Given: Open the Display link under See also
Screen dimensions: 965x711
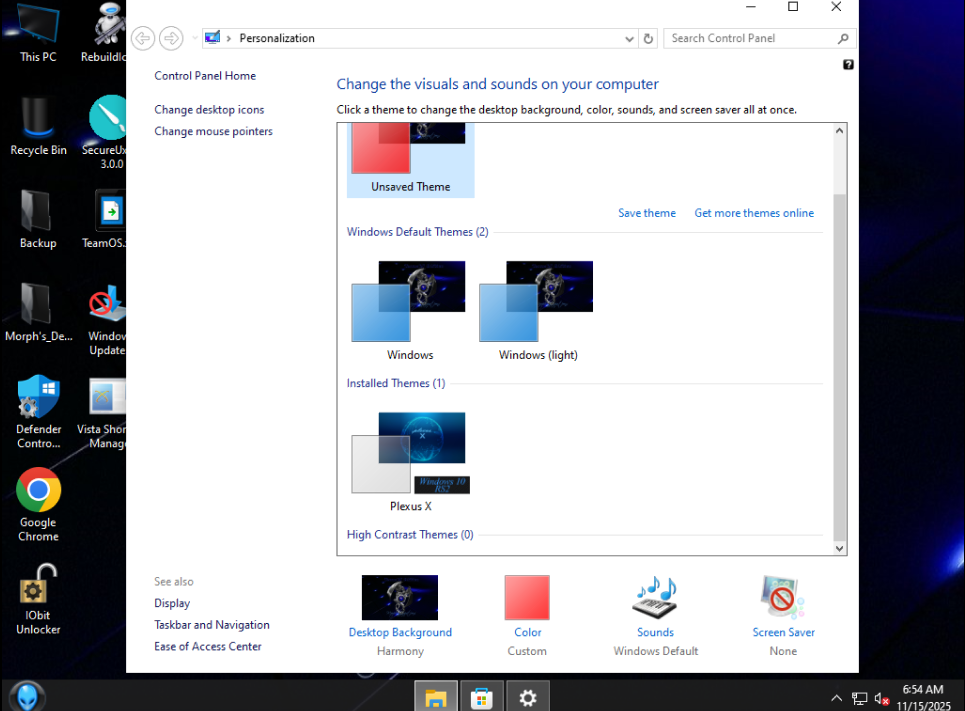Looking at the screenshot, I should [172, 603].
